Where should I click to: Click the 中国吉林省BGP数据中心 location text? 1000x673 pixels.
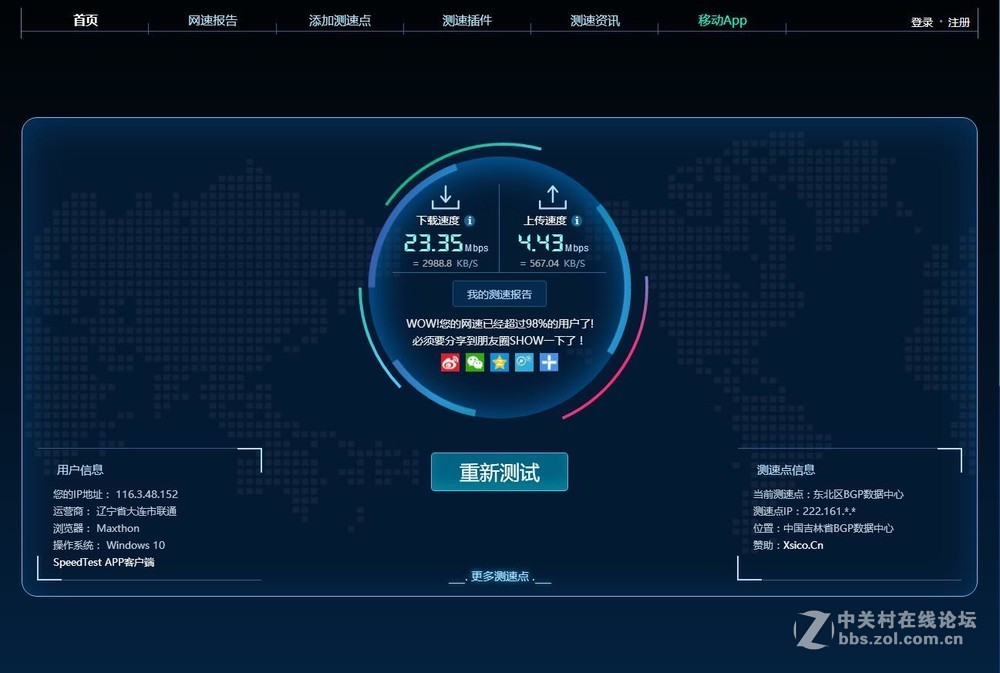[839, 528]
